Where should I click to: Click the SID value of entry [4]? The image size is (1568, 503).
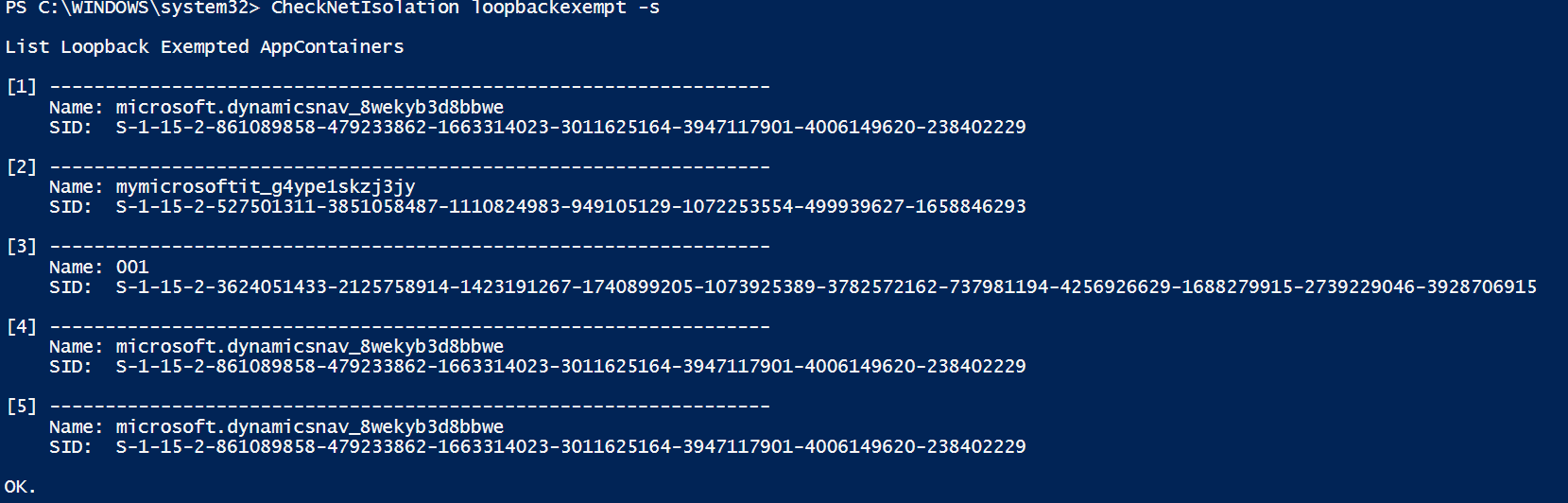pyautogui.click(x=570, y=366)
